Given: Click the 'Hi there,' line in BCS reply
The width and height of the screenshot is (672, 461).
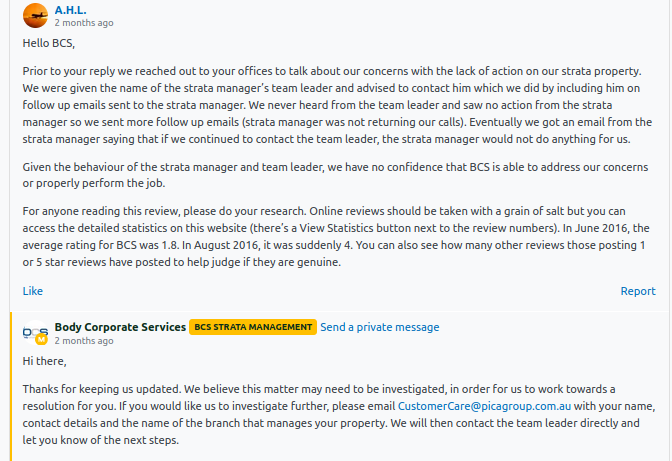Looking at the screenshot, I should [x=45, y=361].
